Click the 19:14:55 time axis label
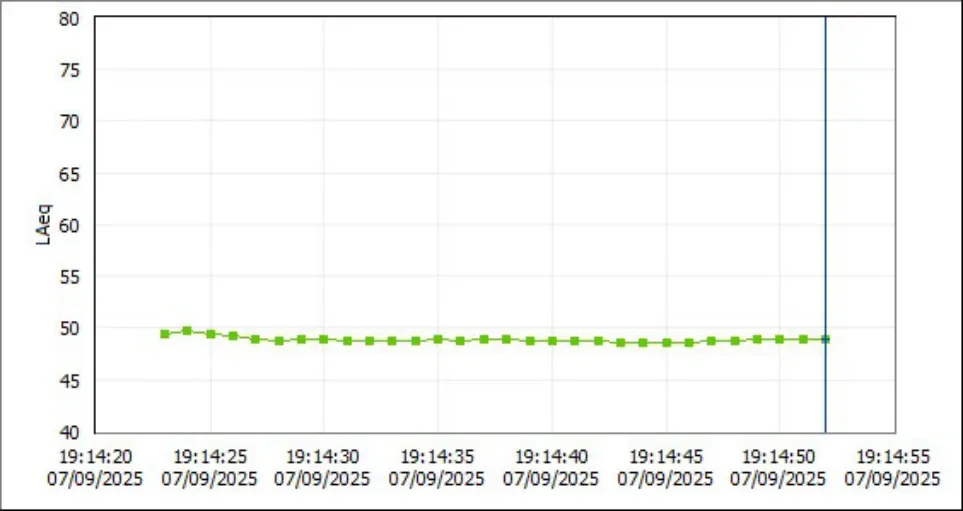 [893, 457]
